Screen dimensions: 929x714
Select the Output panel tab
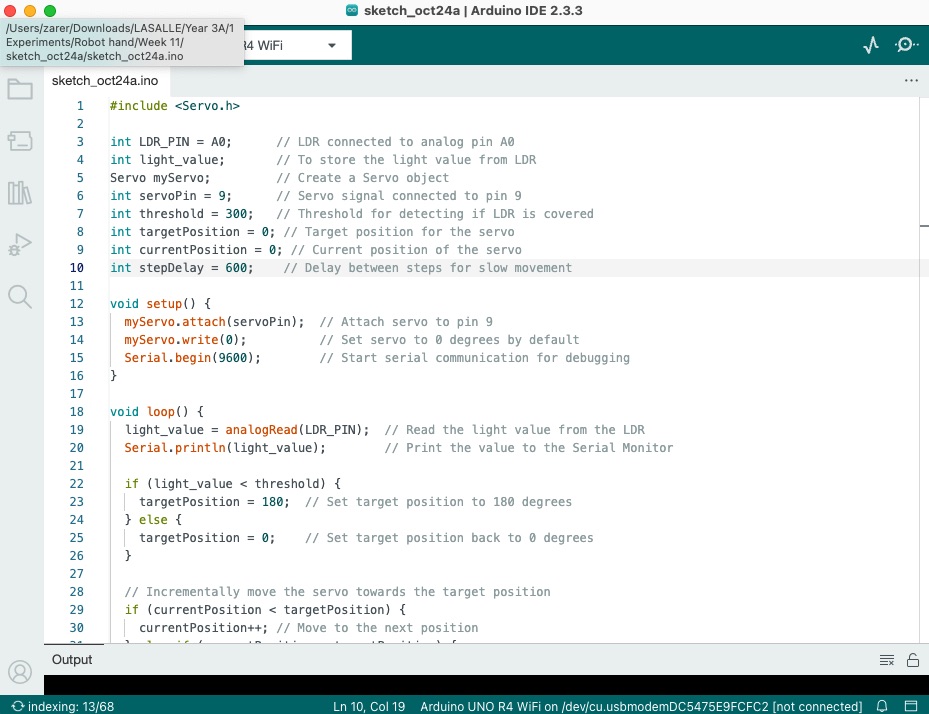coord(72,660)
